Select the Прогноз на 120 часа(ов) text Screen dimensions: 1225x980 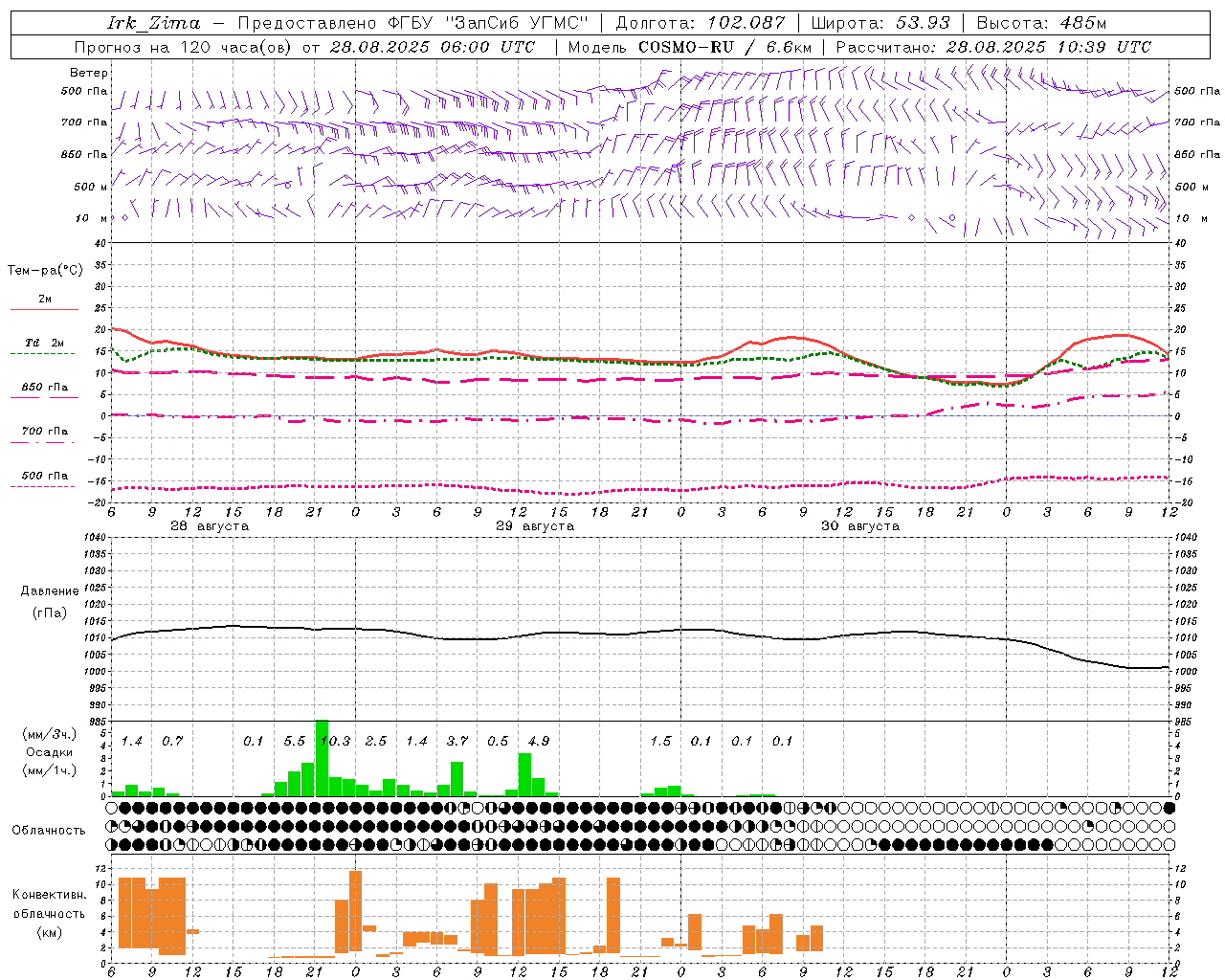pyautogui.click(x=185, y=47)
